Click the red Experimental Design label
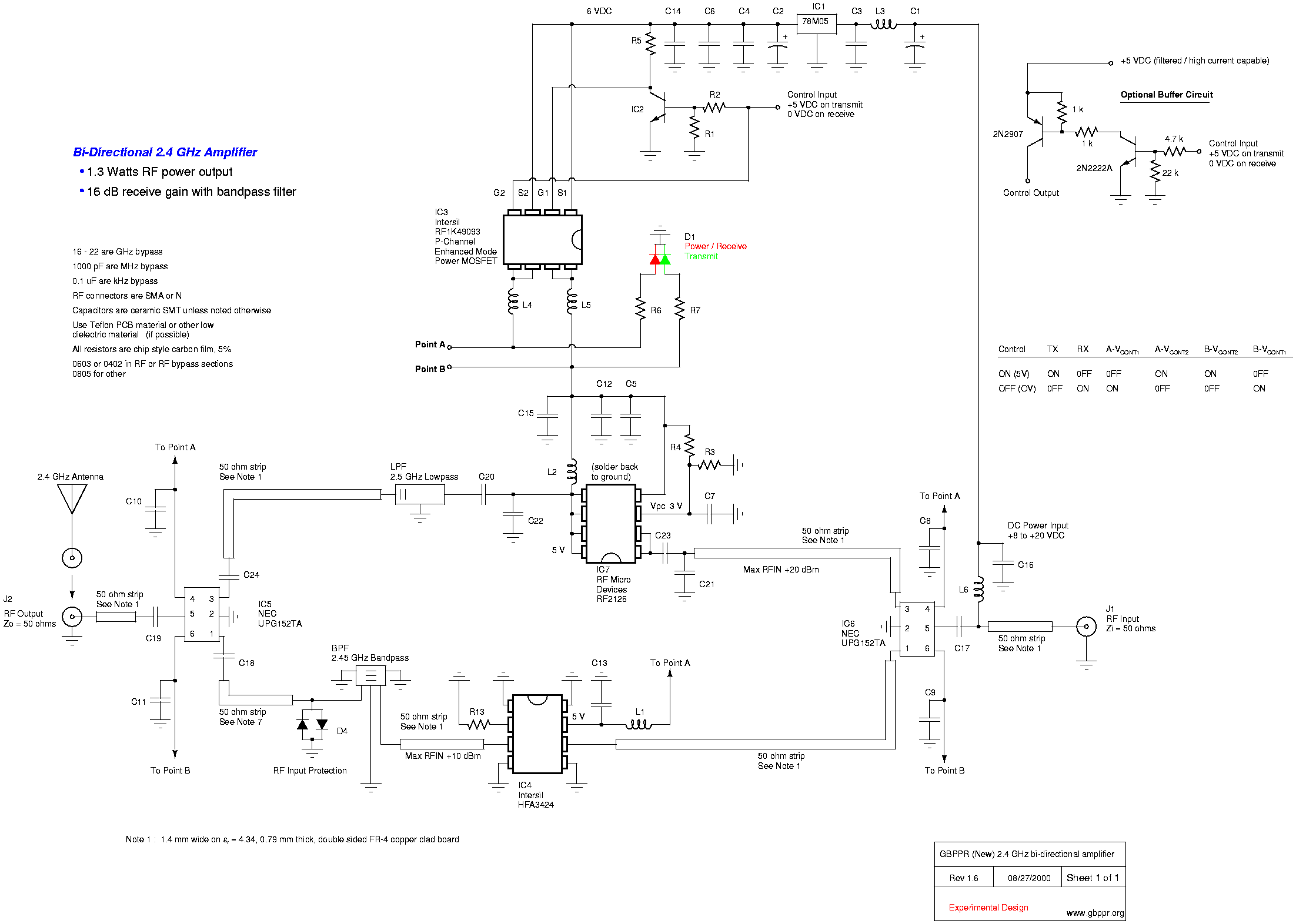The height and width of the screenshot is (924, 1296). 988,908
